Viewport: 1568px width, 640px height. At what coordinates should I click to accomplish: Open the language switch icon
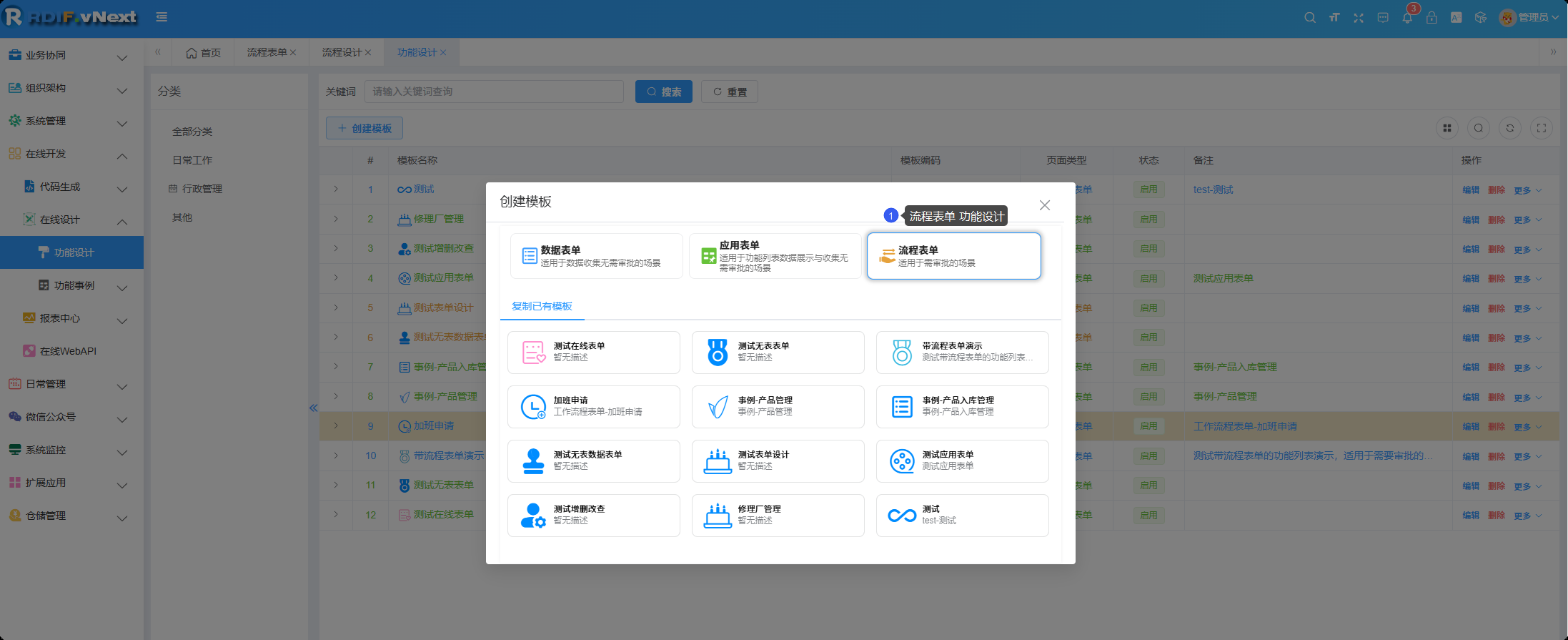point(1456,18)
